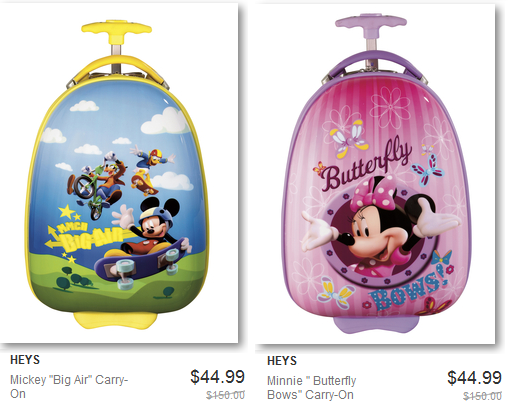Click the $44.99 price for Mickey carry-on

(218, 377)
